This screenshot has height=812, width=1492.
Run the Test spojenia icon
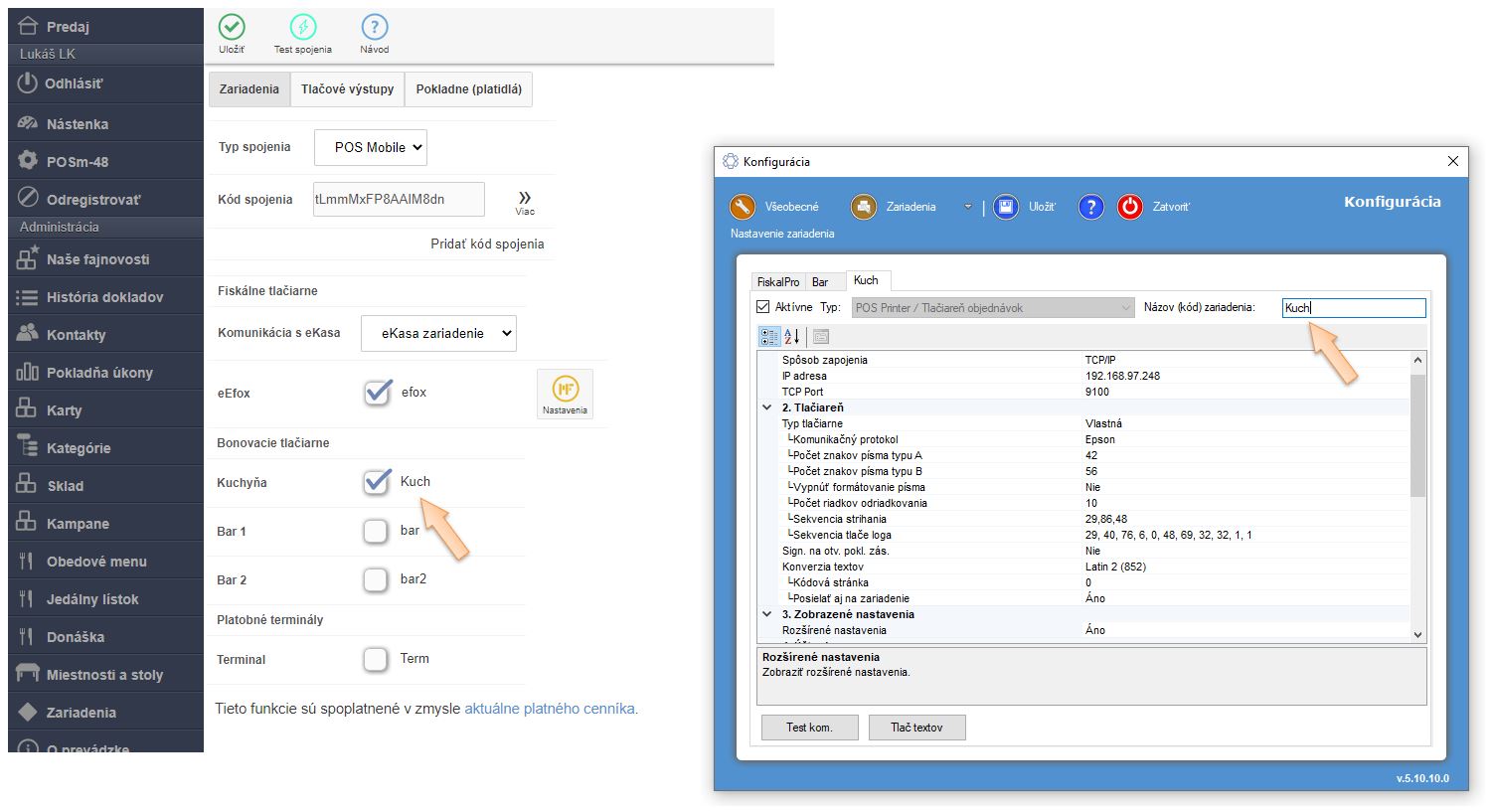tap(303, 28)
